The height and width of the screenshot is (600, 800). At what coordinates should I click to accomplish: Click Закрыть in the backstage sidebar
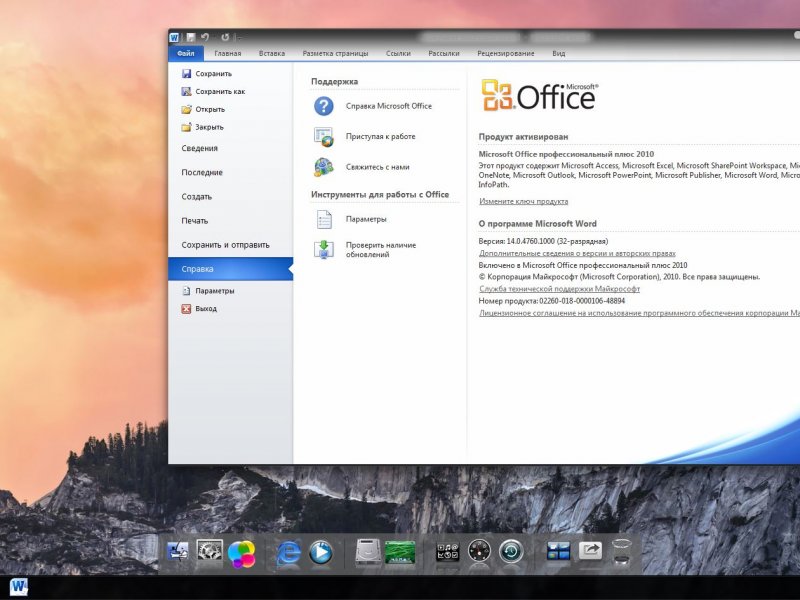point(202,127)
